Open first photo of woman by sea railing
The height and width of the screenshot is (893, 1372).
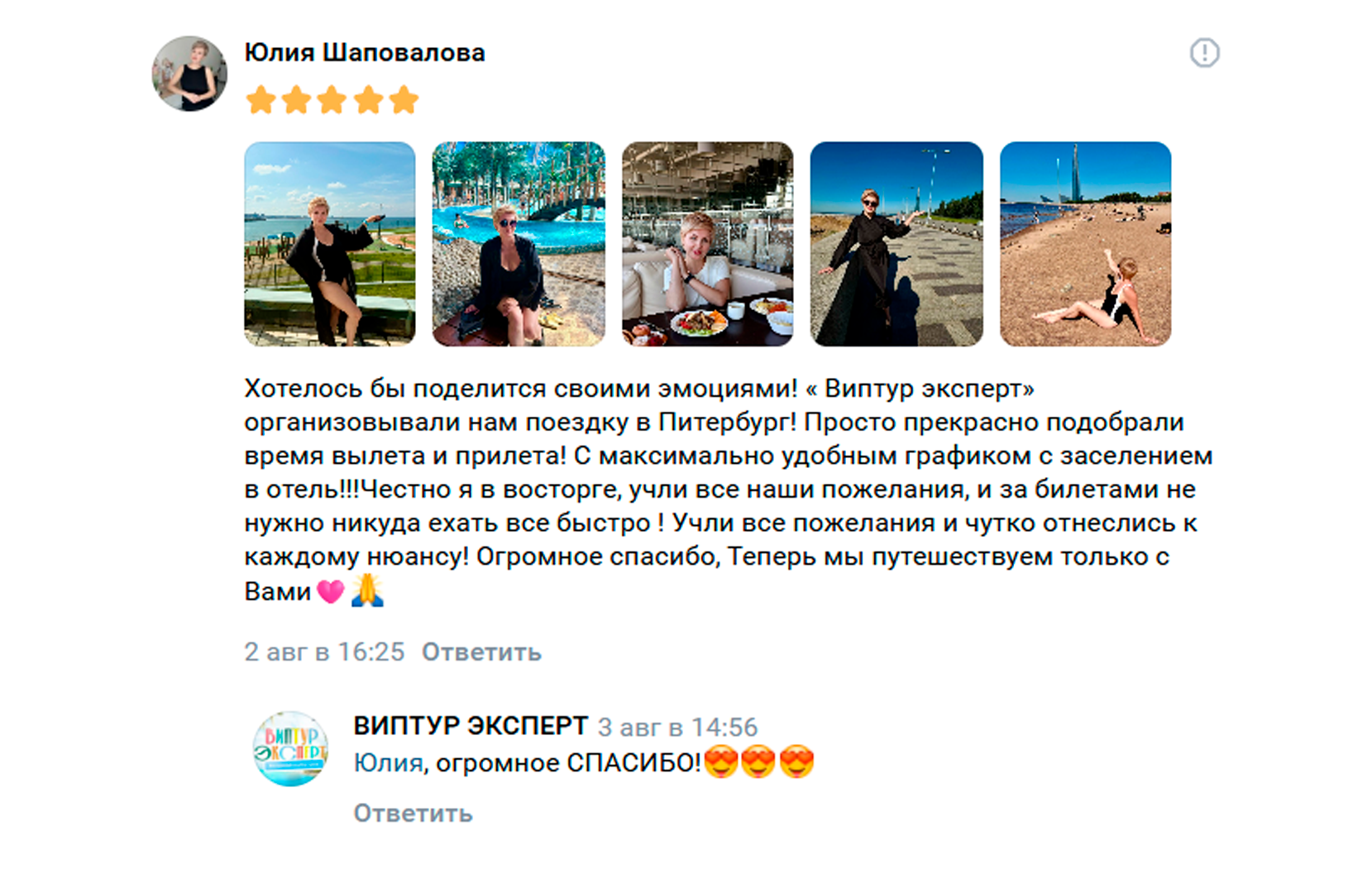tap(330, 244)
